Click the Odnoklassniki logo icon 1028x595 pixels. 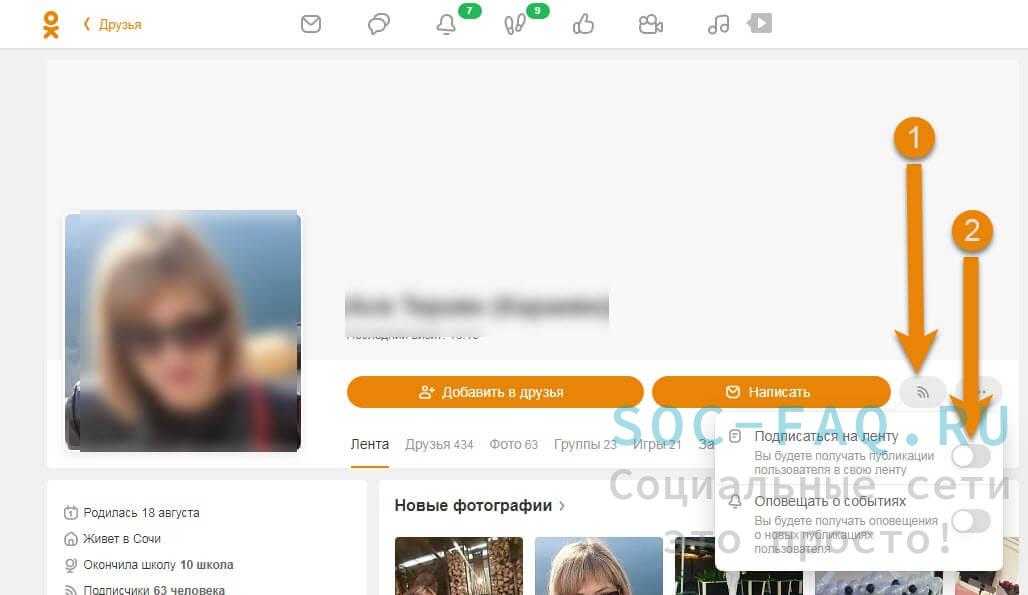point(51,24)
